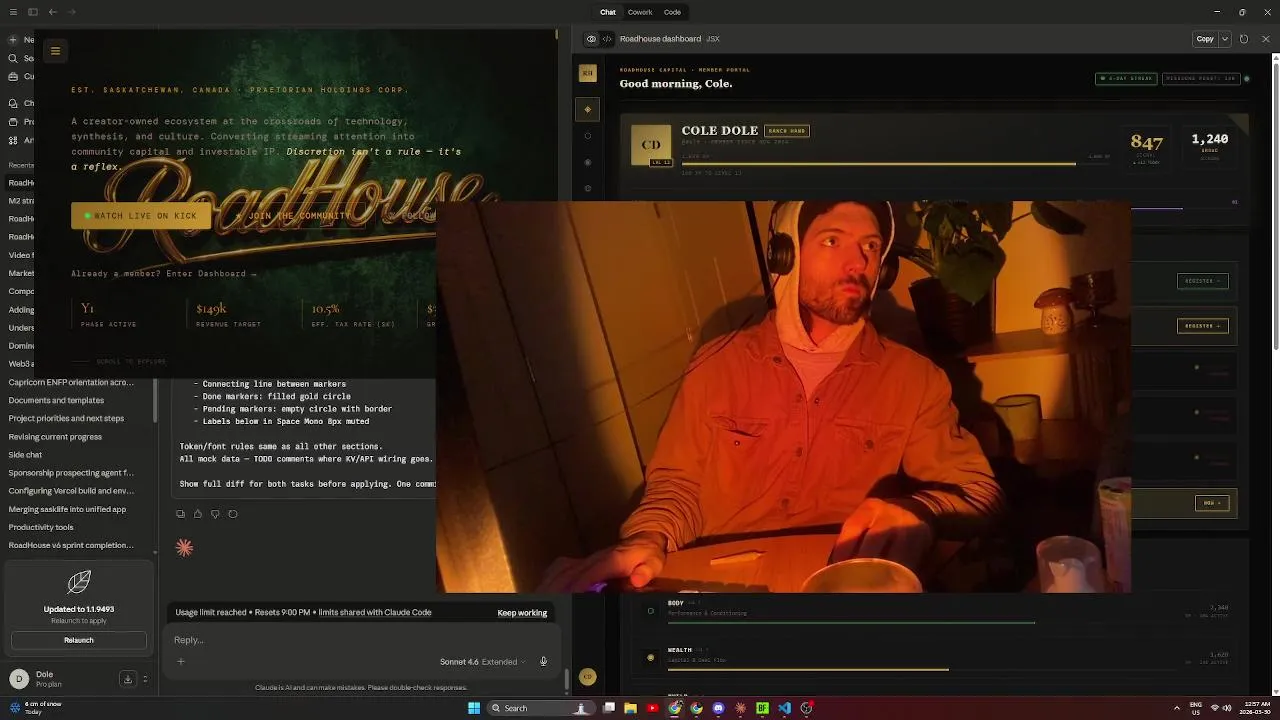This screenshot has height=720, width=1280.
Task: Open 'Sponsorship prospecting agent' chat
Action: click(x=72, y=472)
